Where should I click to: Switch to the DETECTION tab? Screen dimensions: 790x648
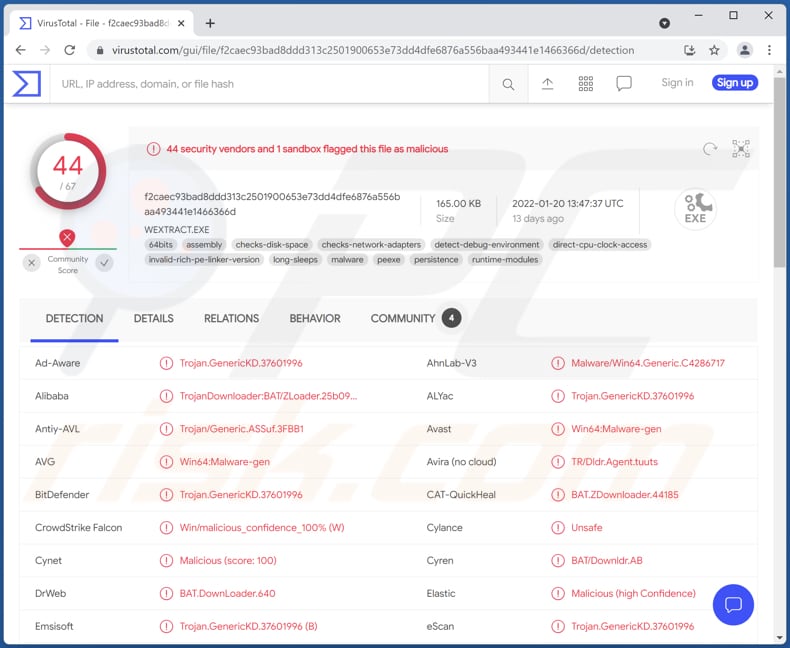[75, 318]
